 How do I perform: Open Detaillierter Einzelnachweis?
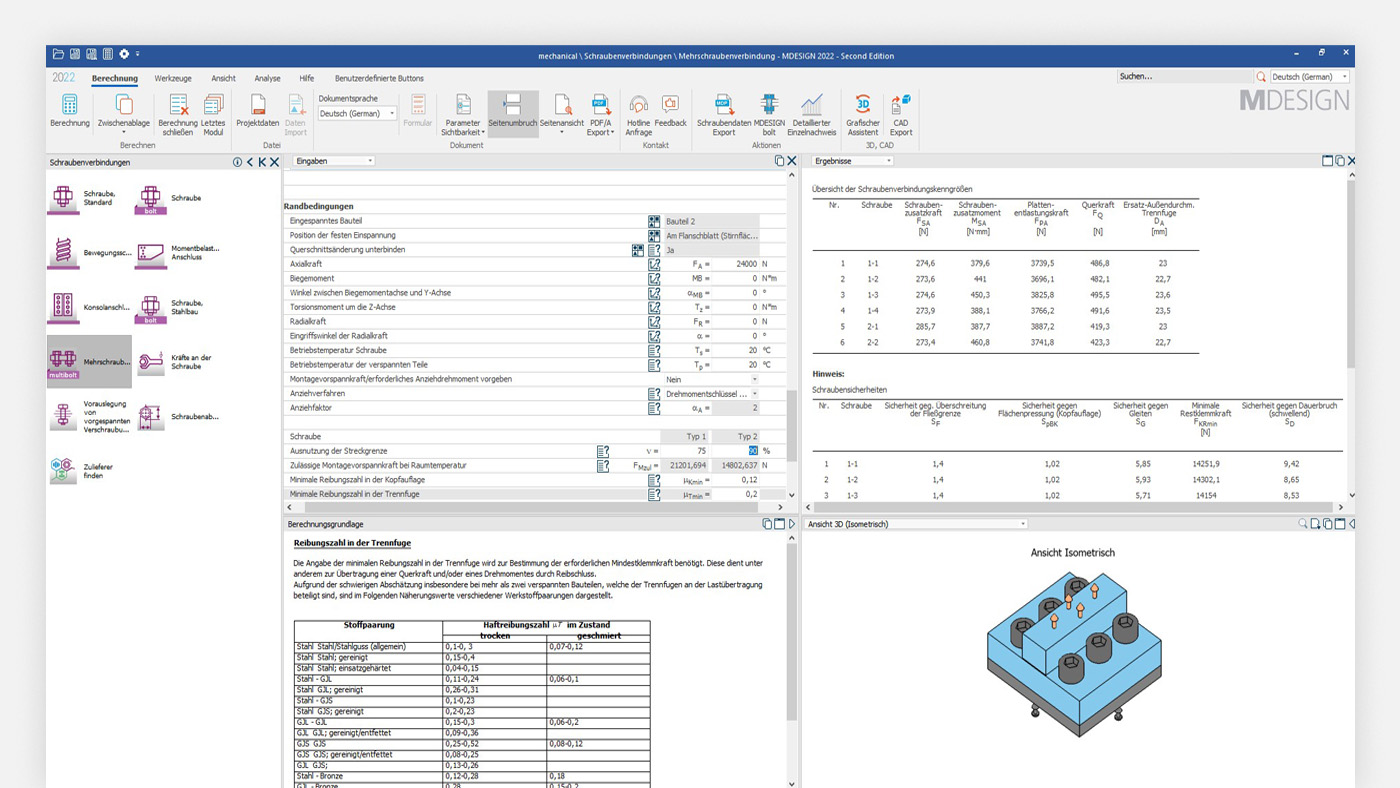coord(811,115)
